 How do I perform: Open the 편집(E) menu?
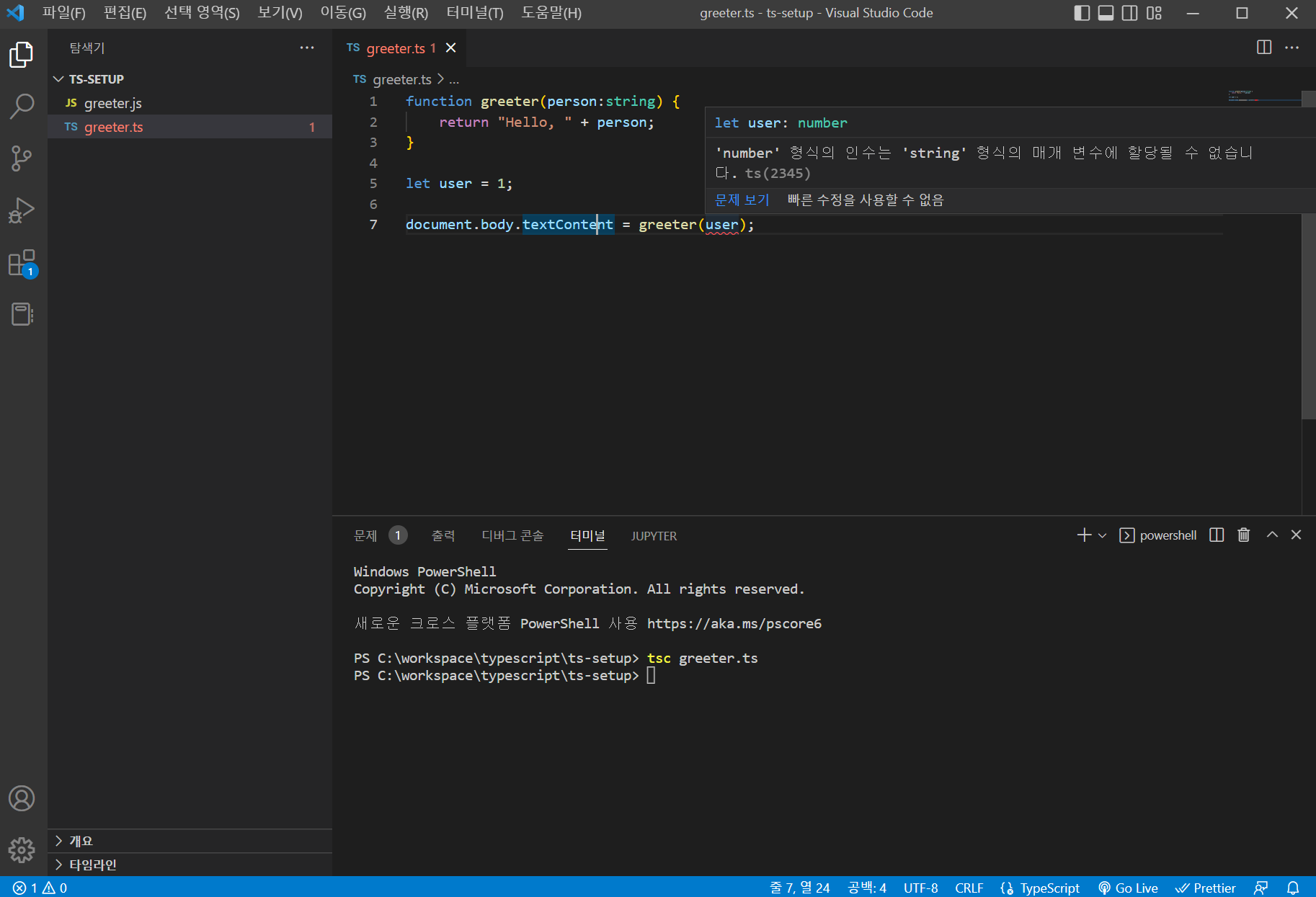tap(125, 13)
